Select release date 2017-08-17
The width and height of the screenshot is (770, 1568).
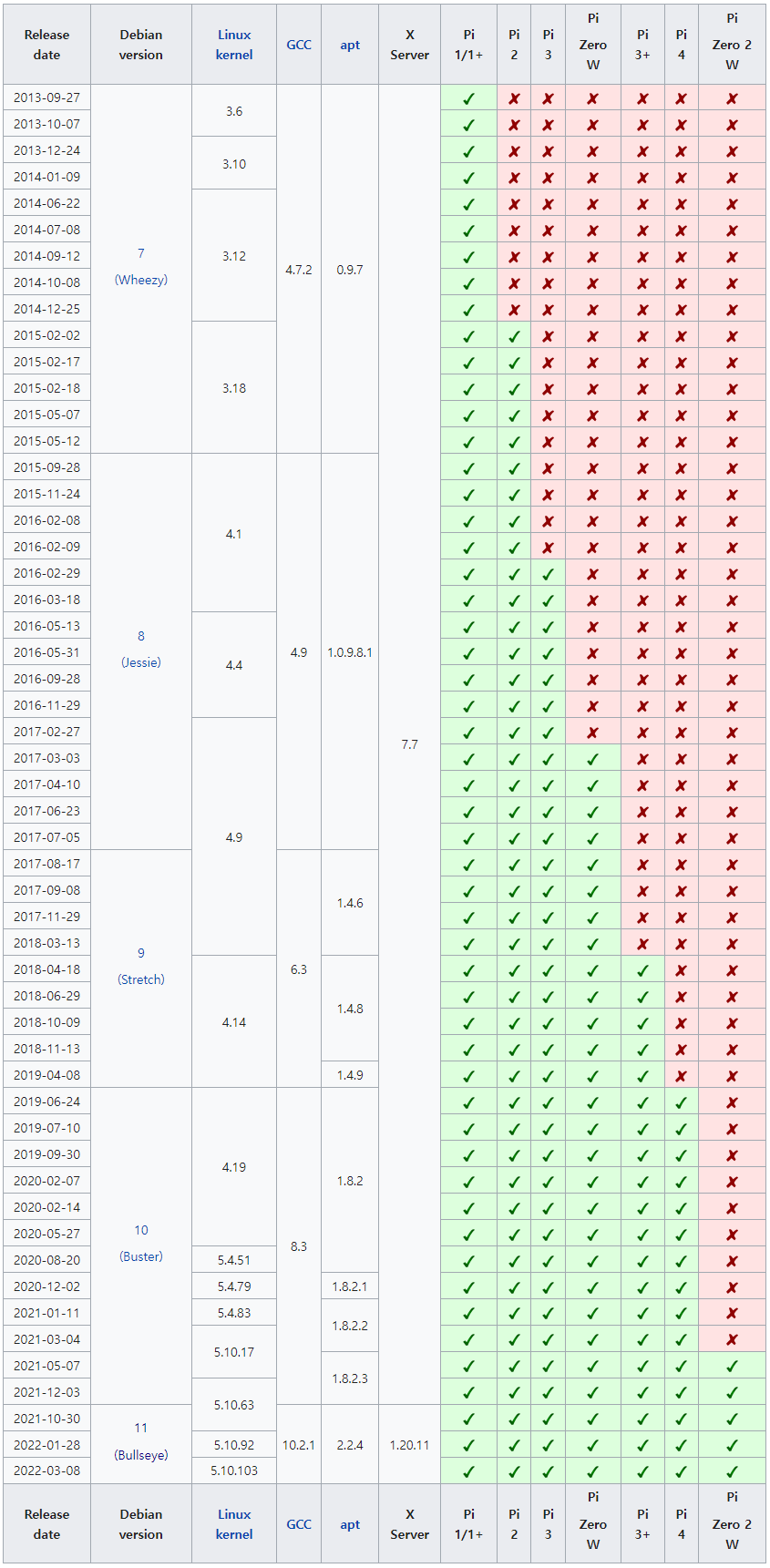(46, 864)
